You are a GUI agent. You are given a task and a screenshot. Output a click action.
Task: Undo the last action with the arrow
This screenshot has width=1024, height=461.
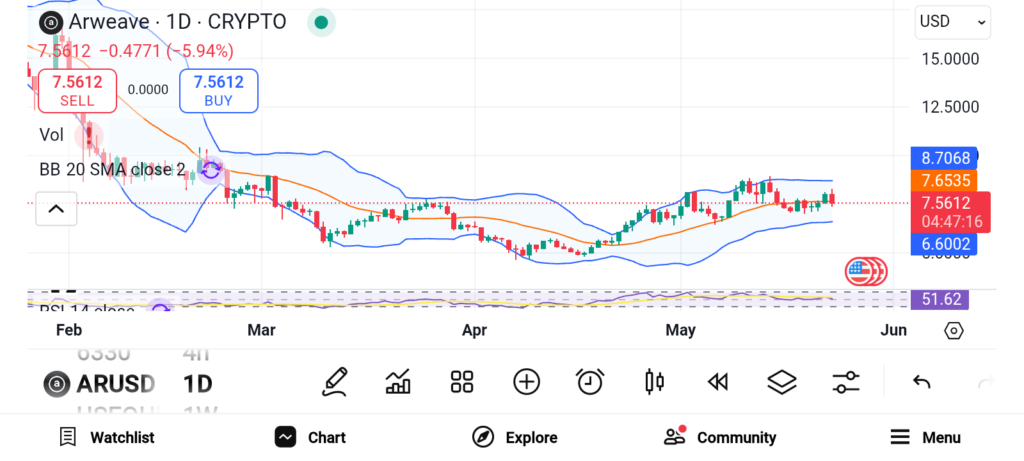pos(921,382)
